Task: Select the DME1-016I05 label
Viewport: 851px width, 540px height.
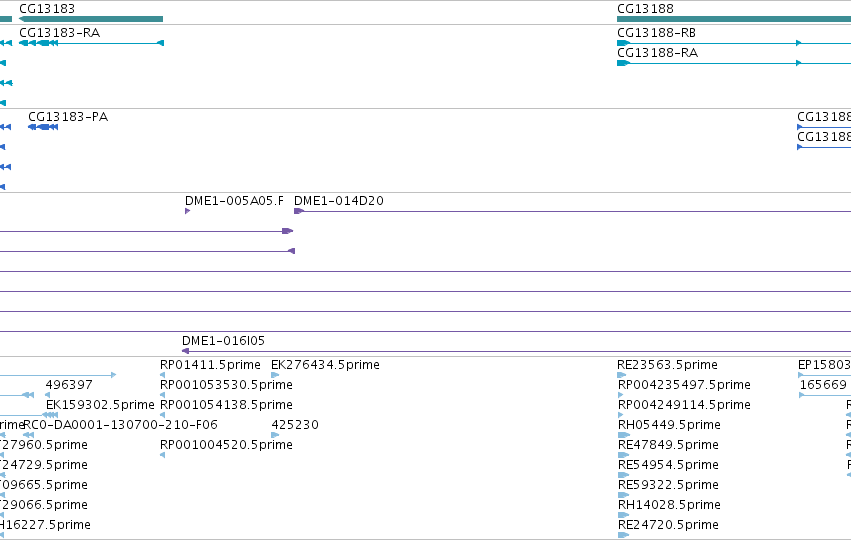Action: [x=223, y=341]
